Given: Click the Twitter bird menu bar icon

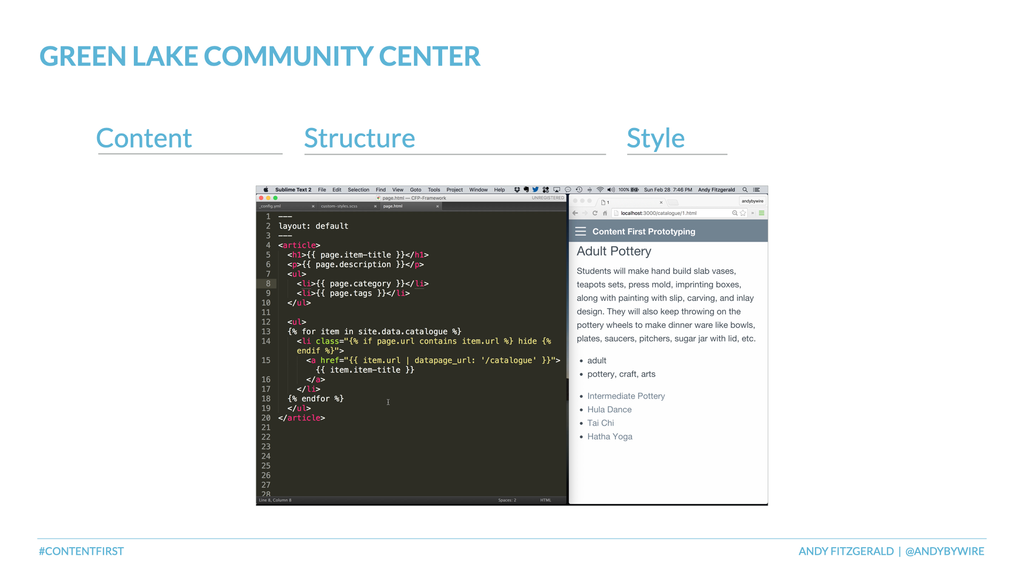Looking at the screenshot, I should coord(536,189).
